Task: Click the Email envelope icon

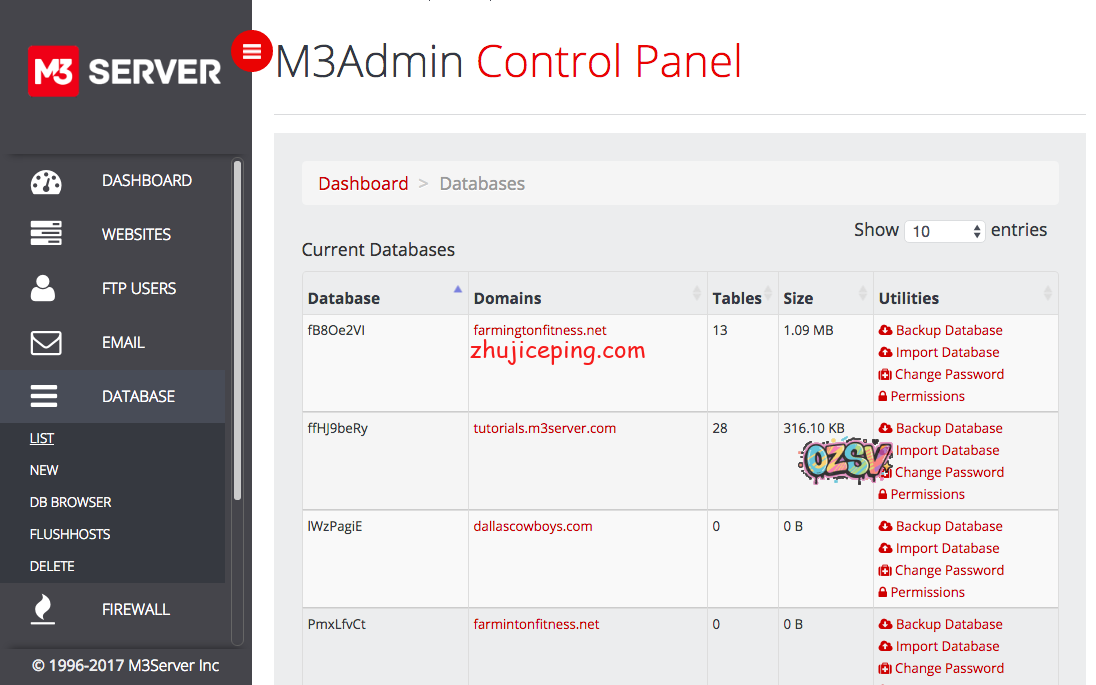Action: 46,343
